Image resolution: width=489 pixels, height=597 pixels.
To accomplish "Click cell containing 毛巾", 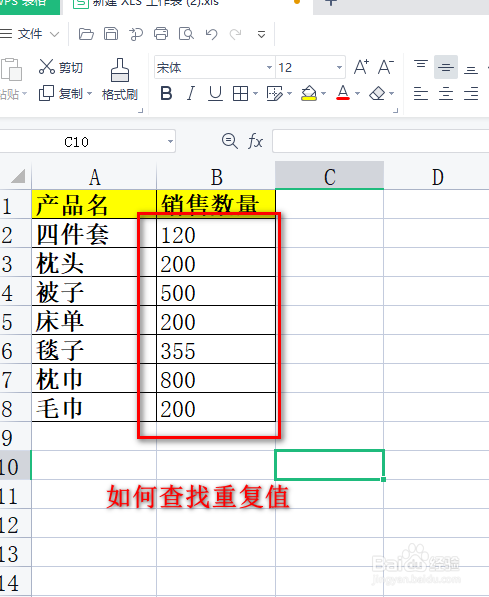I will (94, 408).
